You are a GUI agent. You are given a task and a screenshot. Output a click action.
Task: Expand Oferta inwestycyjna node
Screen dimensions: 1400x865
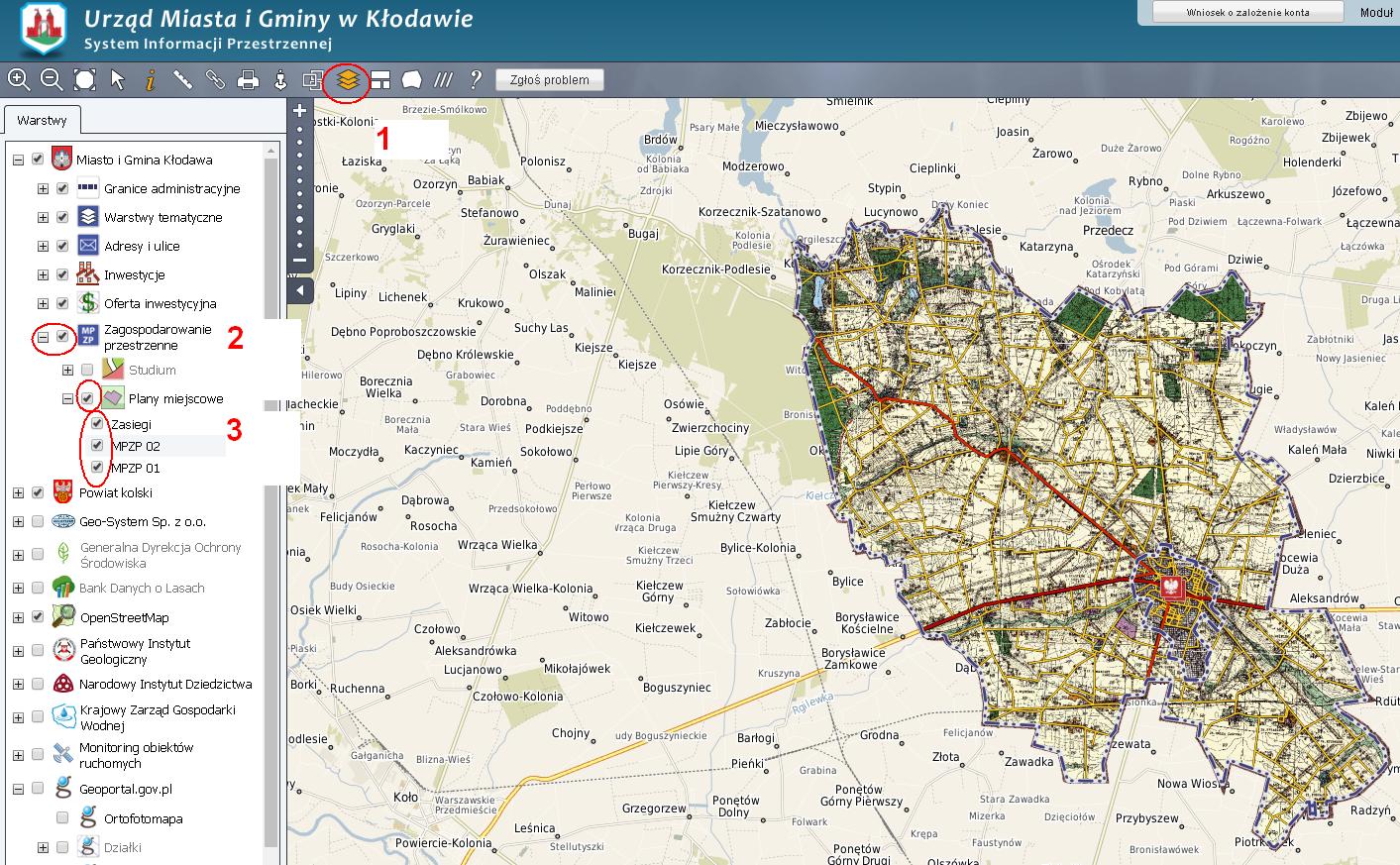pyautogui.click(x=43, y=303)
